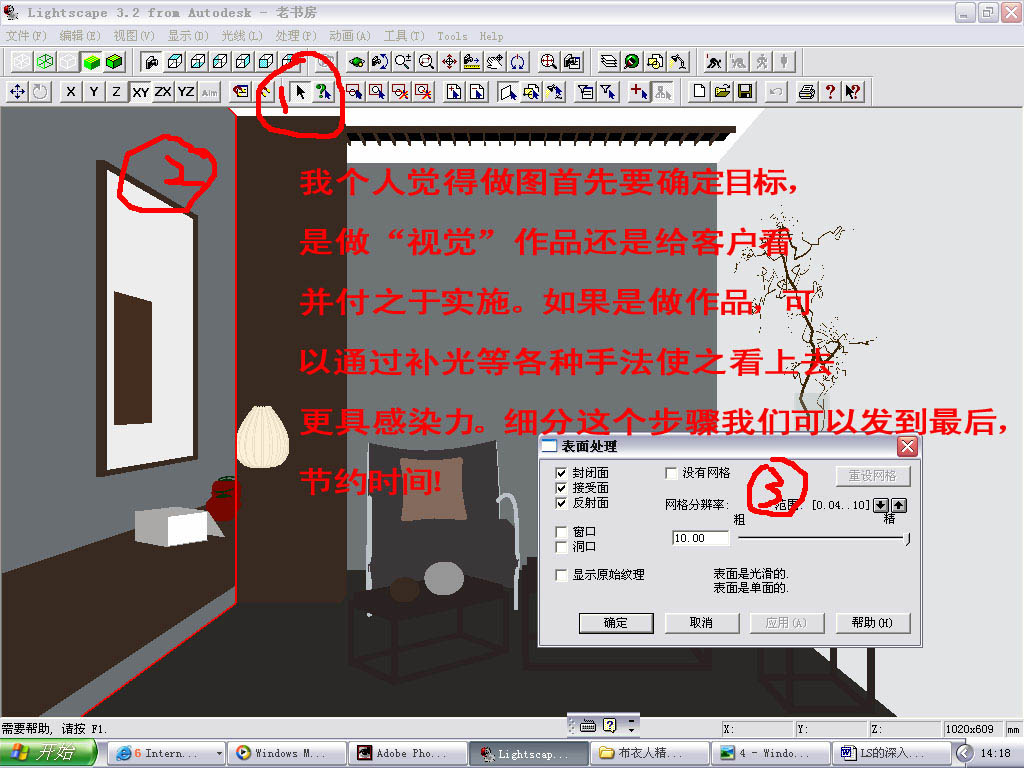Viewport: 1024px width, 768px height.
Task: Open the 处理(P) menu
Action: tap(296, 36)
